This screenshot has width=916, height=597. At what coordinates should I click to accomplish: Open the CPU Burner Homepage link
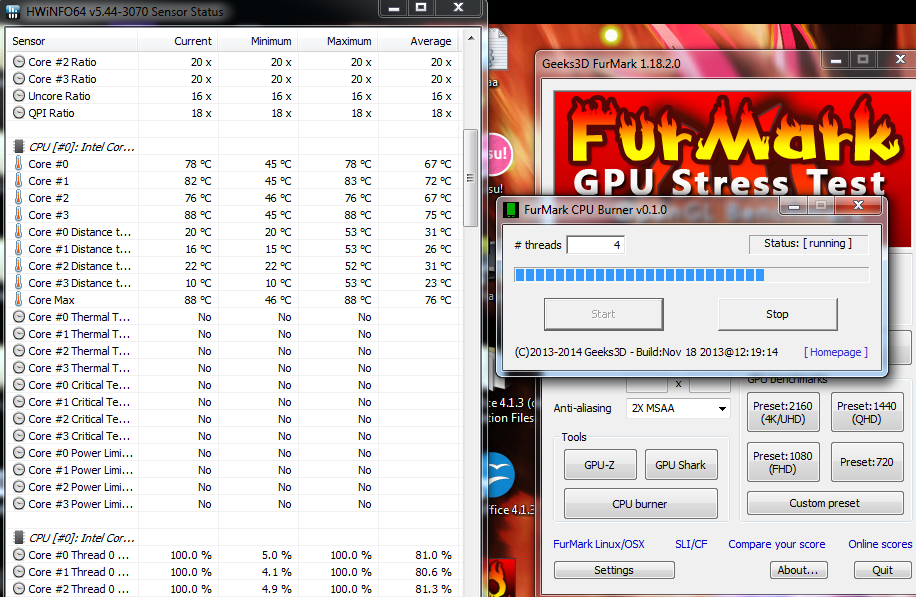[x=836, y=352]
